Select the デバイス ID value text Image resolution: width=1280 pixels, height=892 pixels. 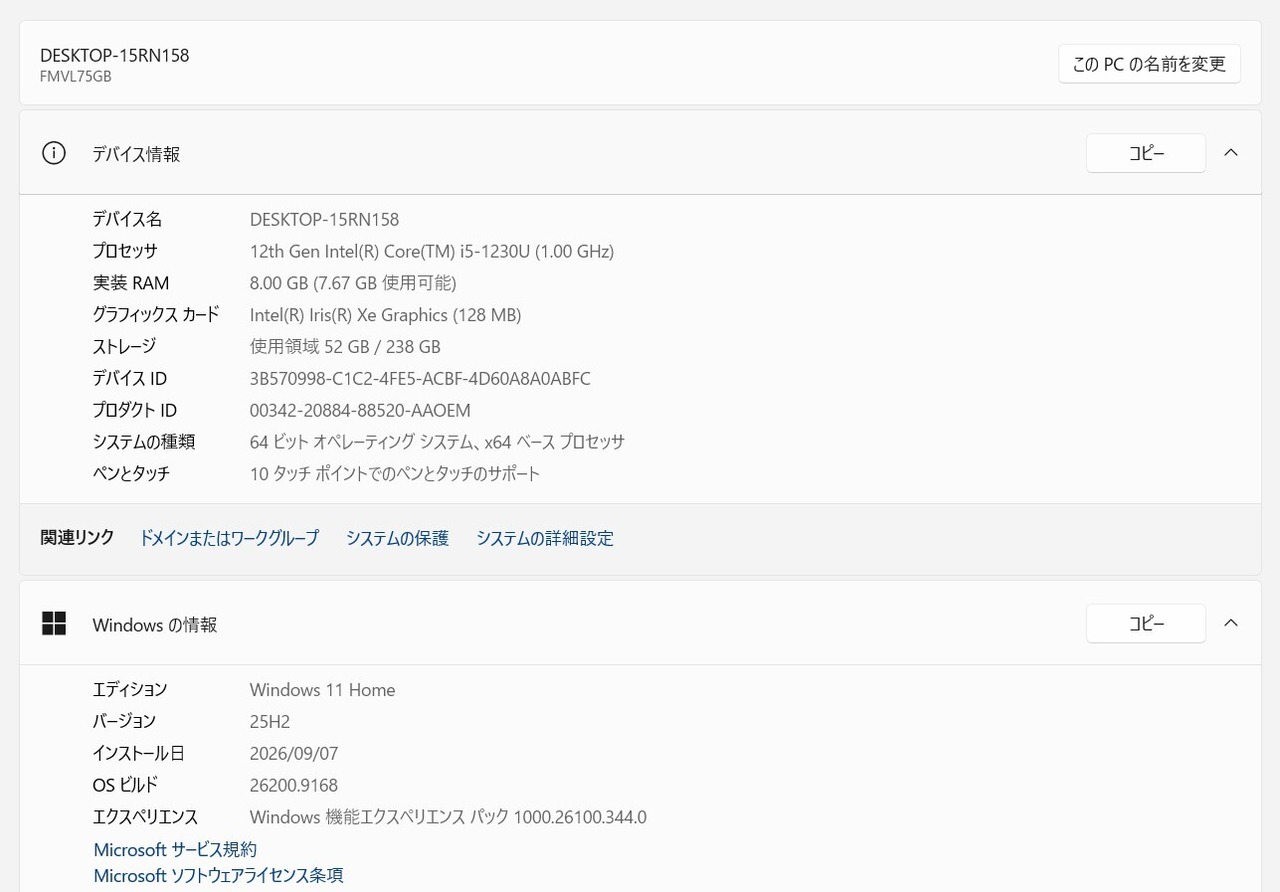[420, 379]
